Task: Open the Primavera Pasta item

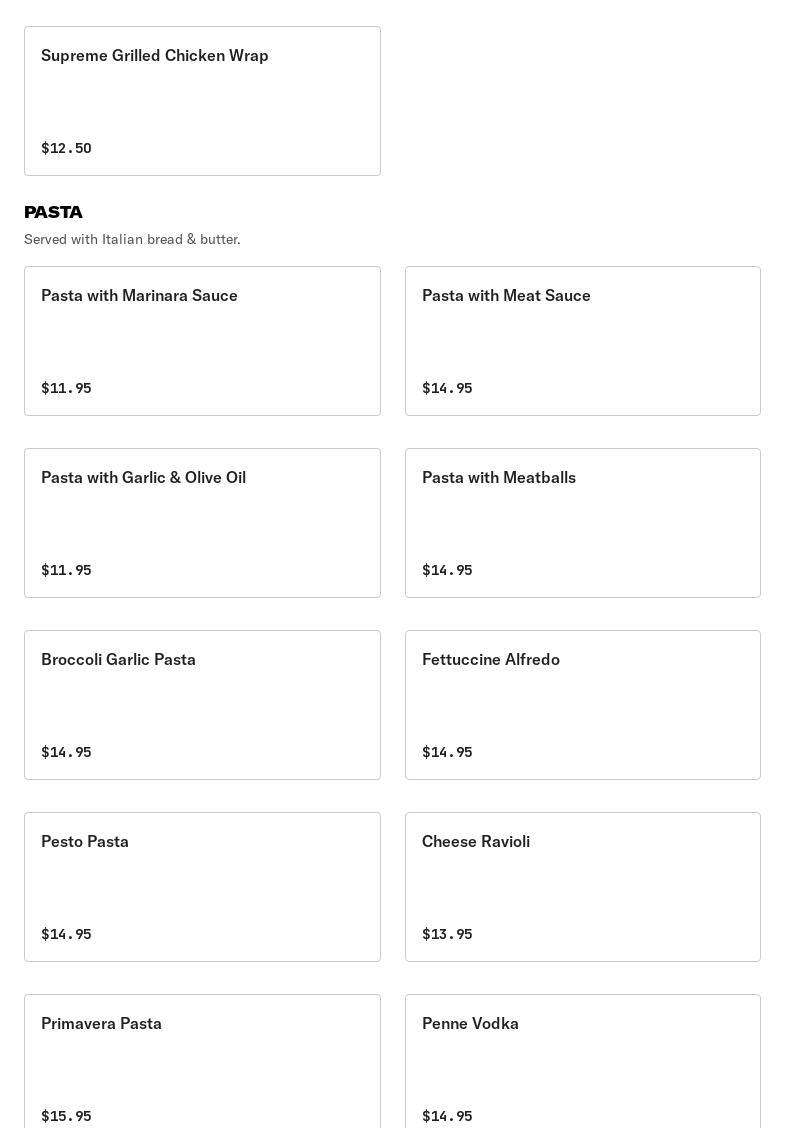Action: click(x=202, y=1062)
